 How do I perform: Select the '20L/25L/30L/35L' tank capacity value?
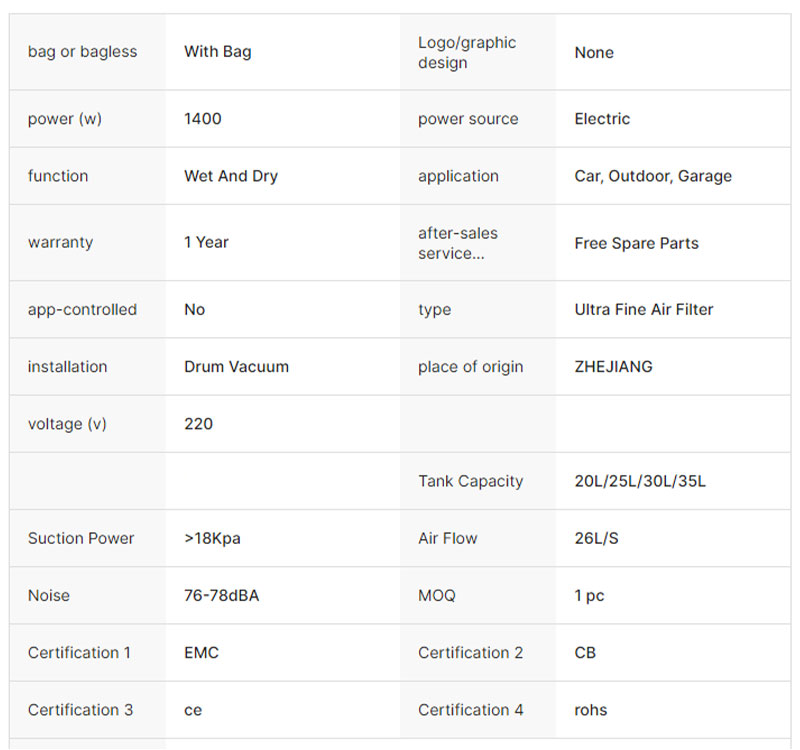(x=640, y=481)
